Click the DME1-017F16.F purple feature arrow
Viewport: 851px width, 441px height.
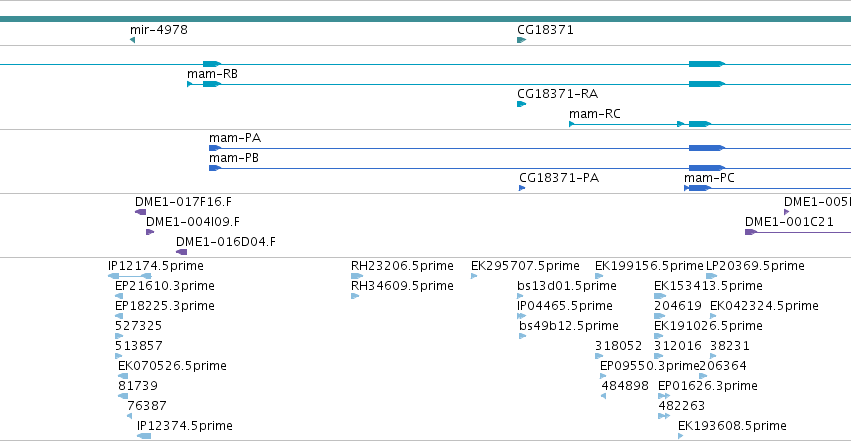(x=141, y=212)
